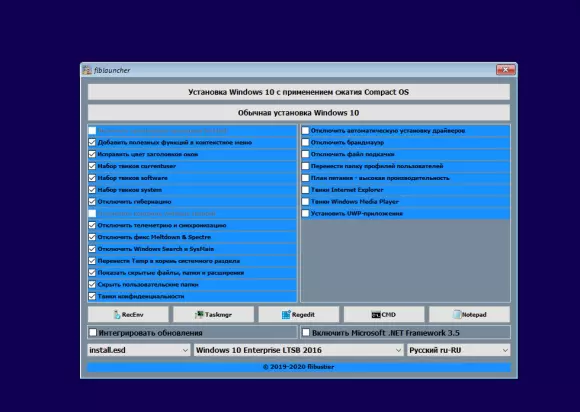Uncheck 'Отключить гибернацию'
Screen dimensions: 580x412
tap(92, 202)
